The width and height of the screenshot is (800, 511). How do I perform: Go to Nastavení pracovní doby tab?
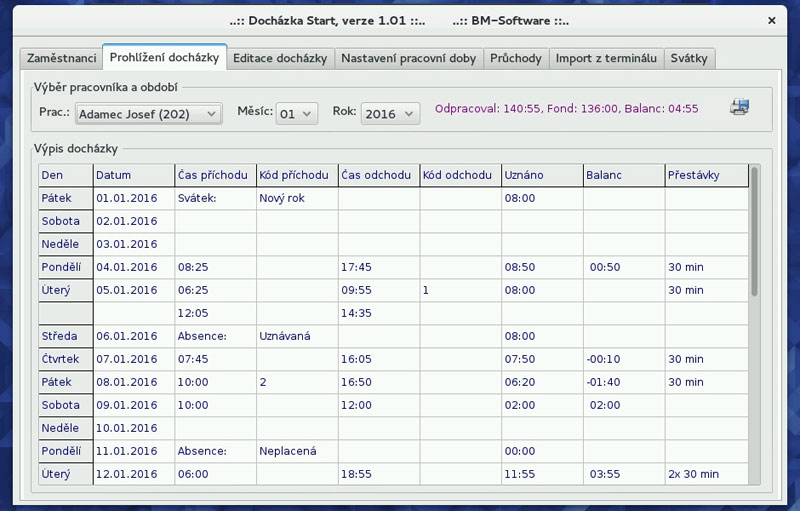click(x=408, y=58)
